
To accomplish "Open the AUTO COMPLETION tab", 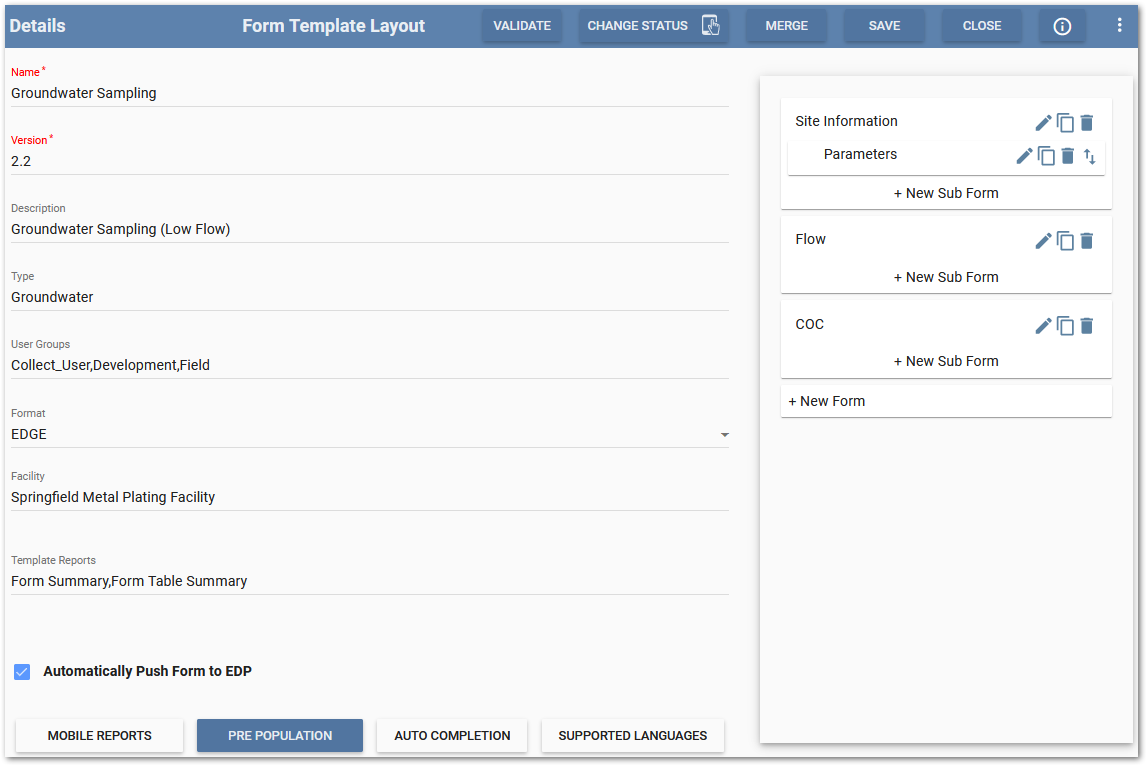I will coord(451,735).
